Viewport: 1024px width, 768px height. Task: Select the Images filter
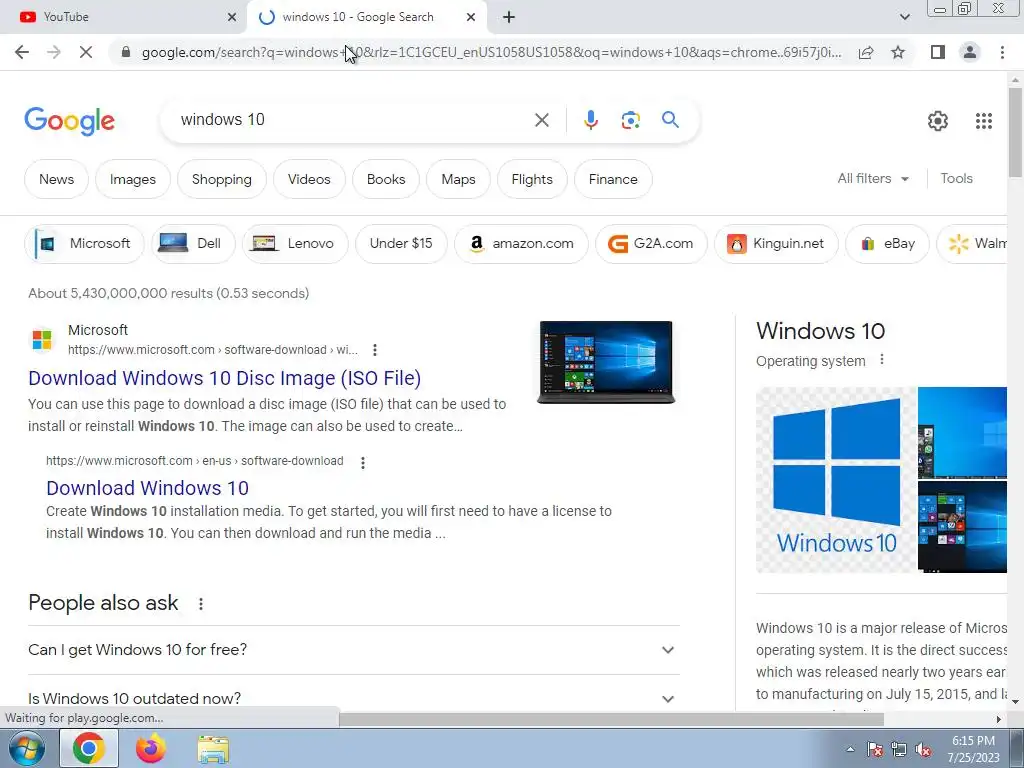tap(133, 179)
